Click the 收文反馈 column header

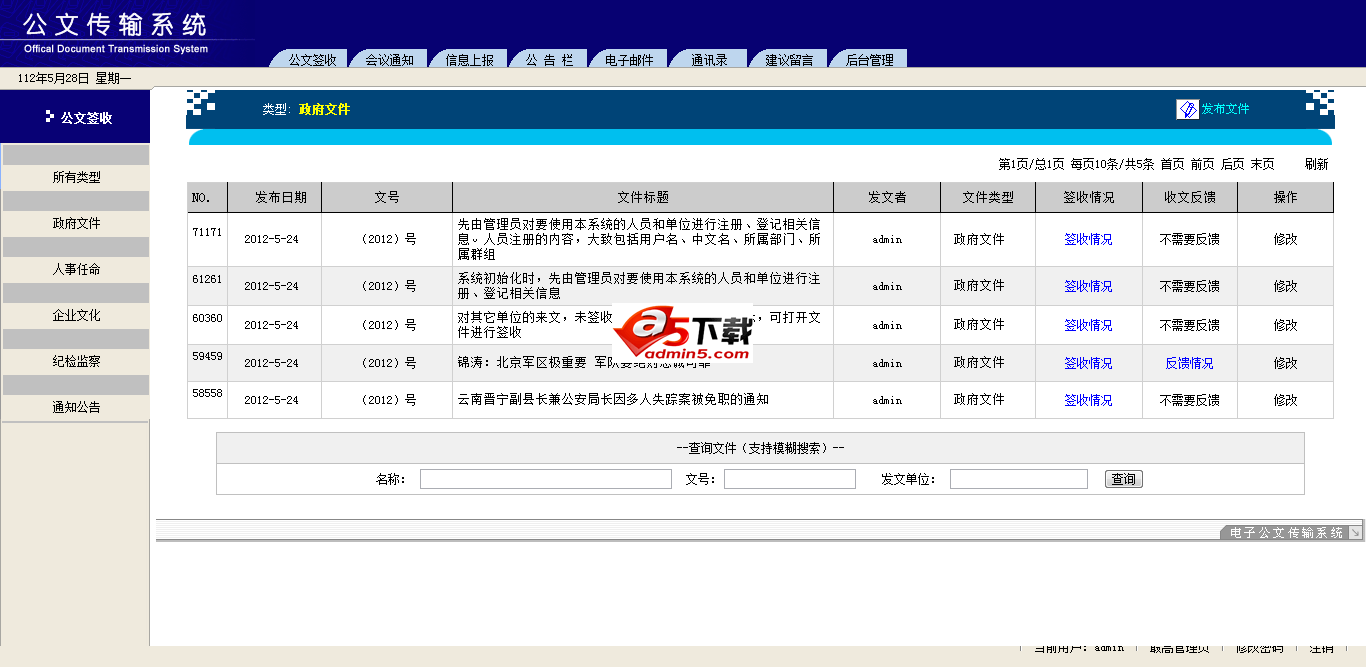[1189, 197]
